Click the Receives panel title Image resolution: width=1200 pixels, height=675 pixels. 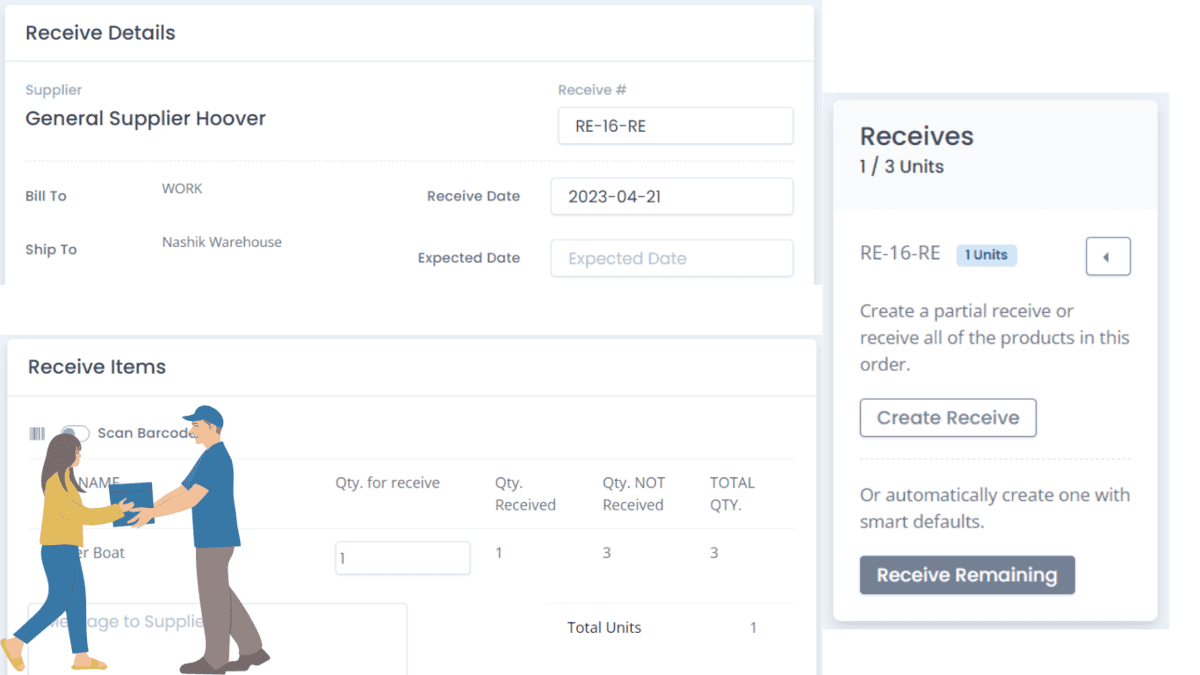916,136
